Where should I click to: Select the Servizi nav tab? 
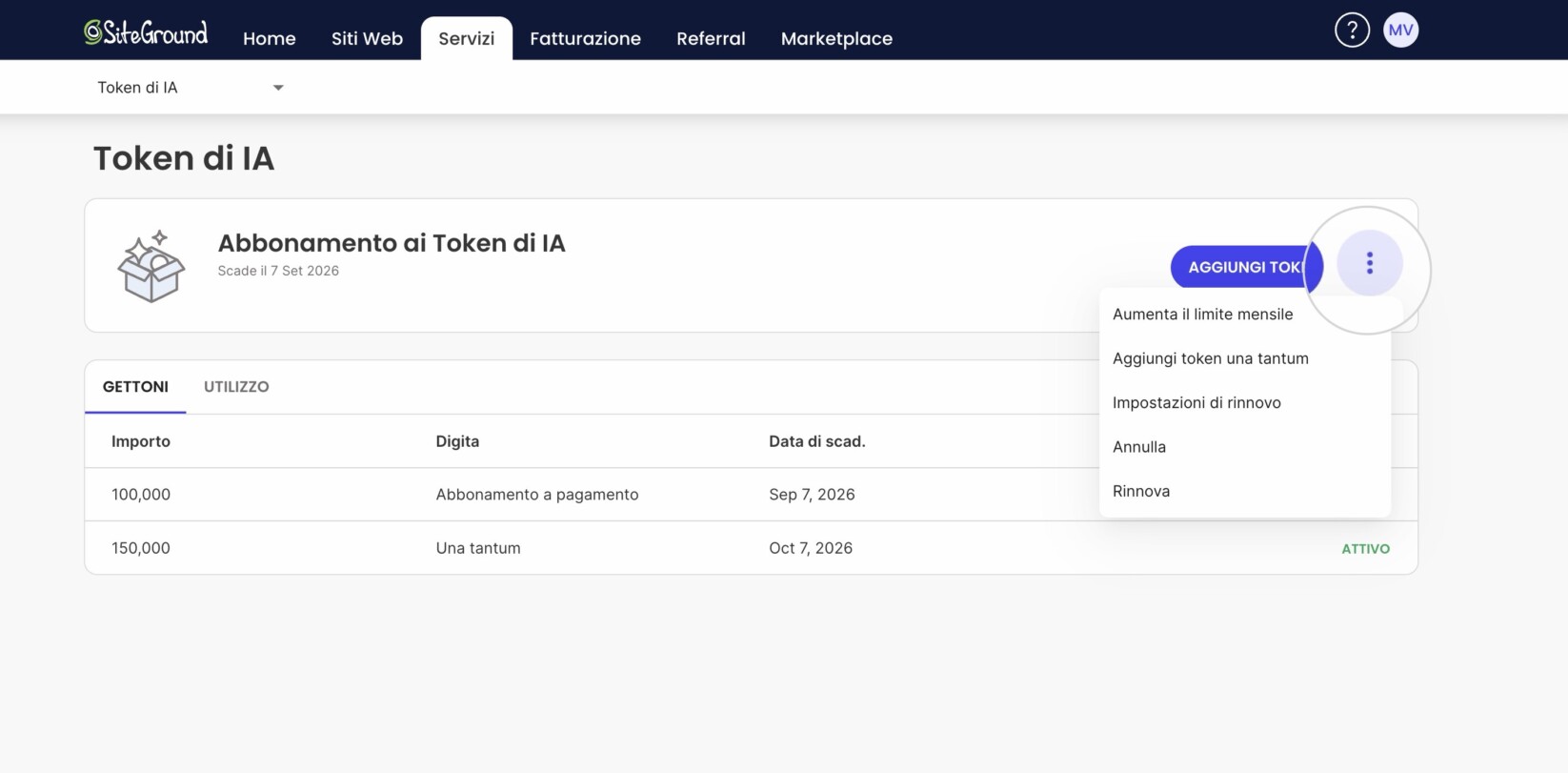(x=467, y=39)
